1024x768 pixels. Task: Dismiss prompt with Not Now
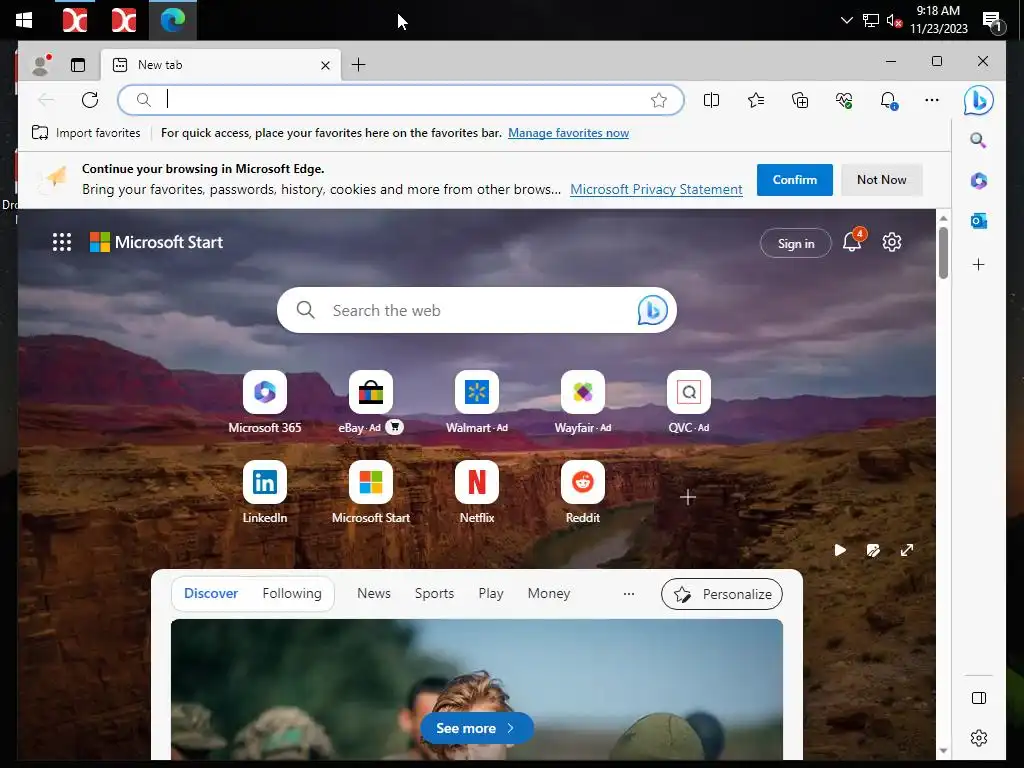[881, 180]
